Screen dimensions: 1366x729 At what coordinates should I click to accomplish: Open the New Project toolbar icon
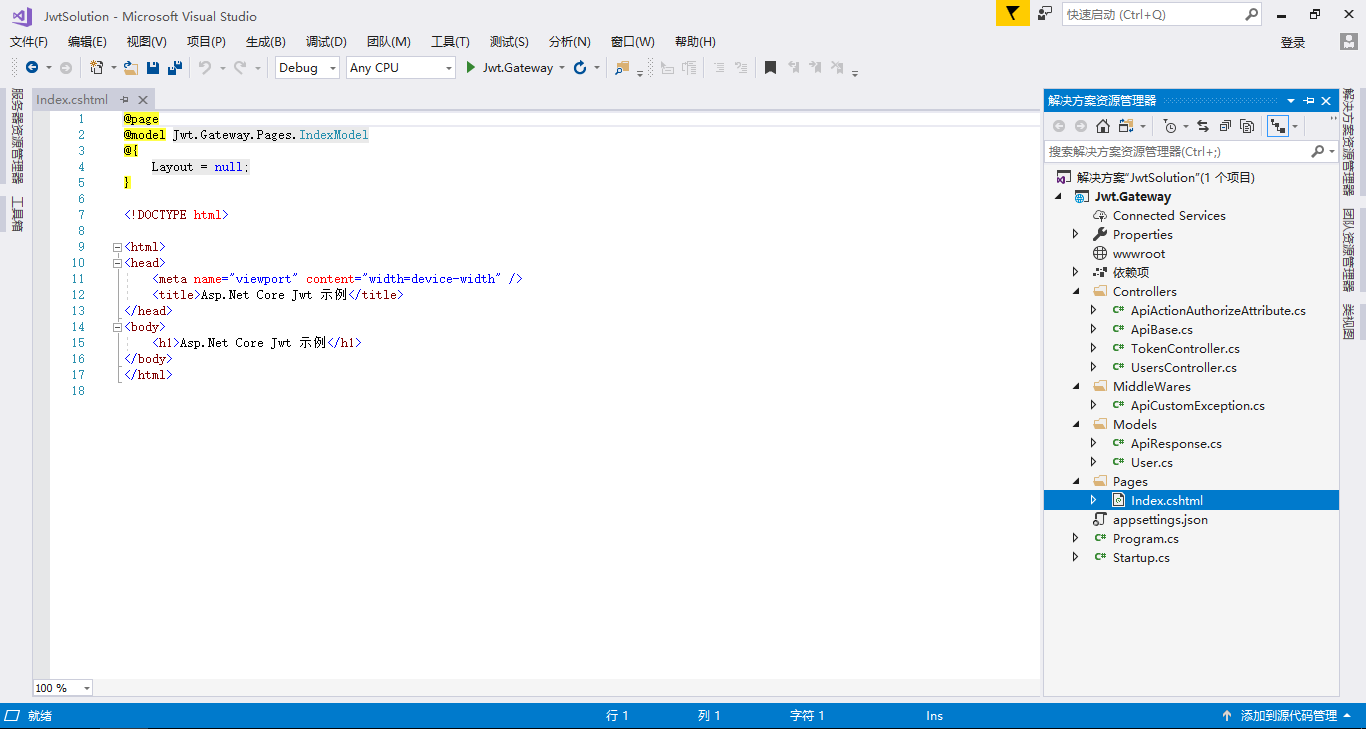point(98,67)
